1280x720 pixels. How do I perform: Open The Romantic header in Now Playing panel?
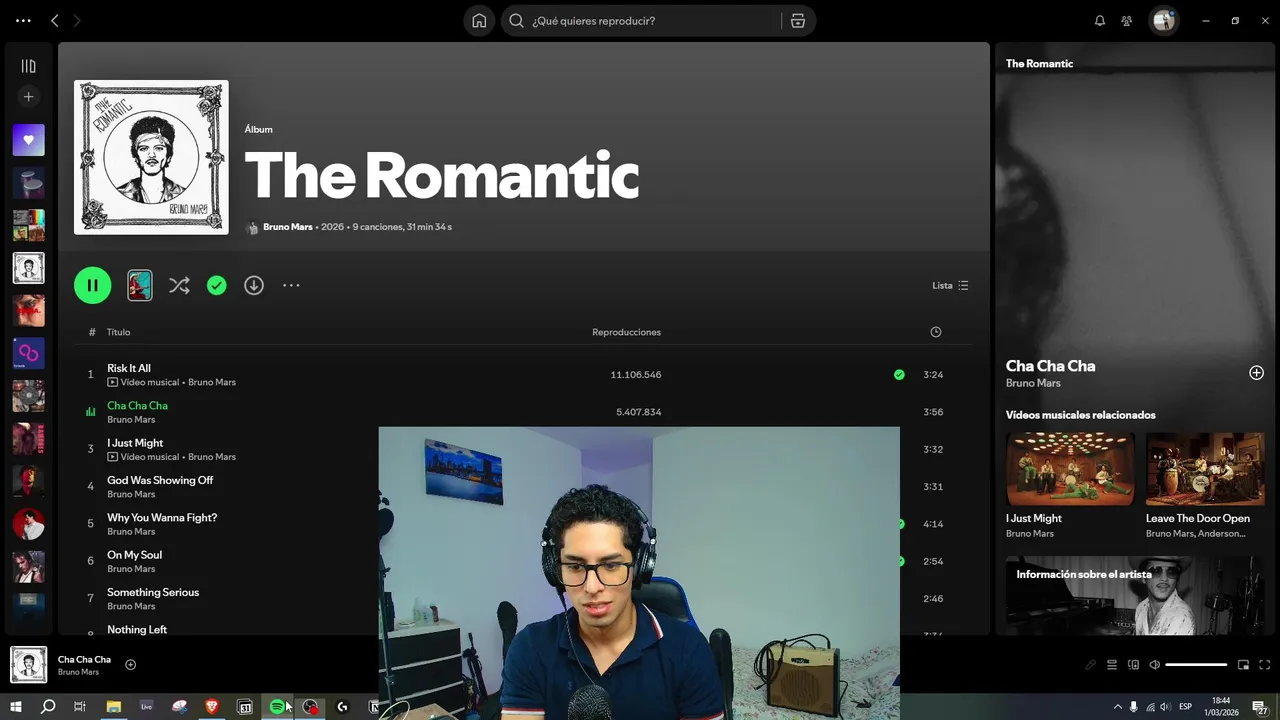point(1039,63)
